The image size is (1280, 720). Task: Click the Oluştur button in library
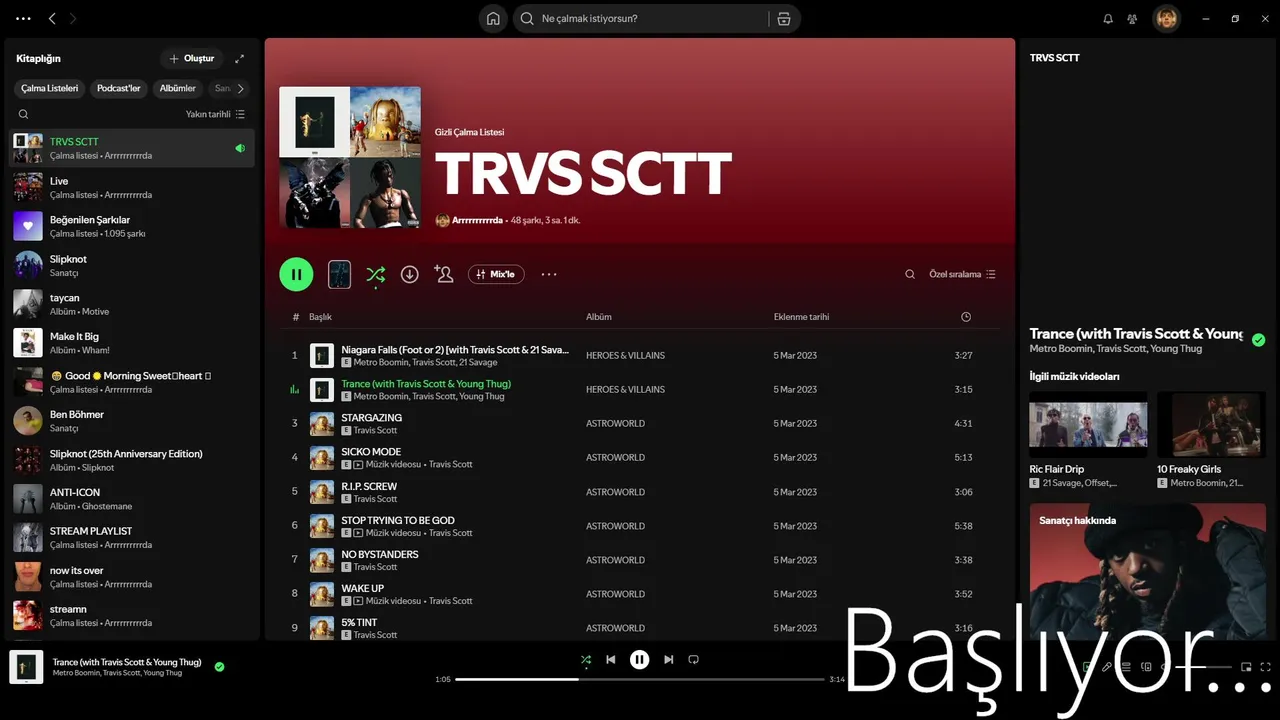click(192, 58)
